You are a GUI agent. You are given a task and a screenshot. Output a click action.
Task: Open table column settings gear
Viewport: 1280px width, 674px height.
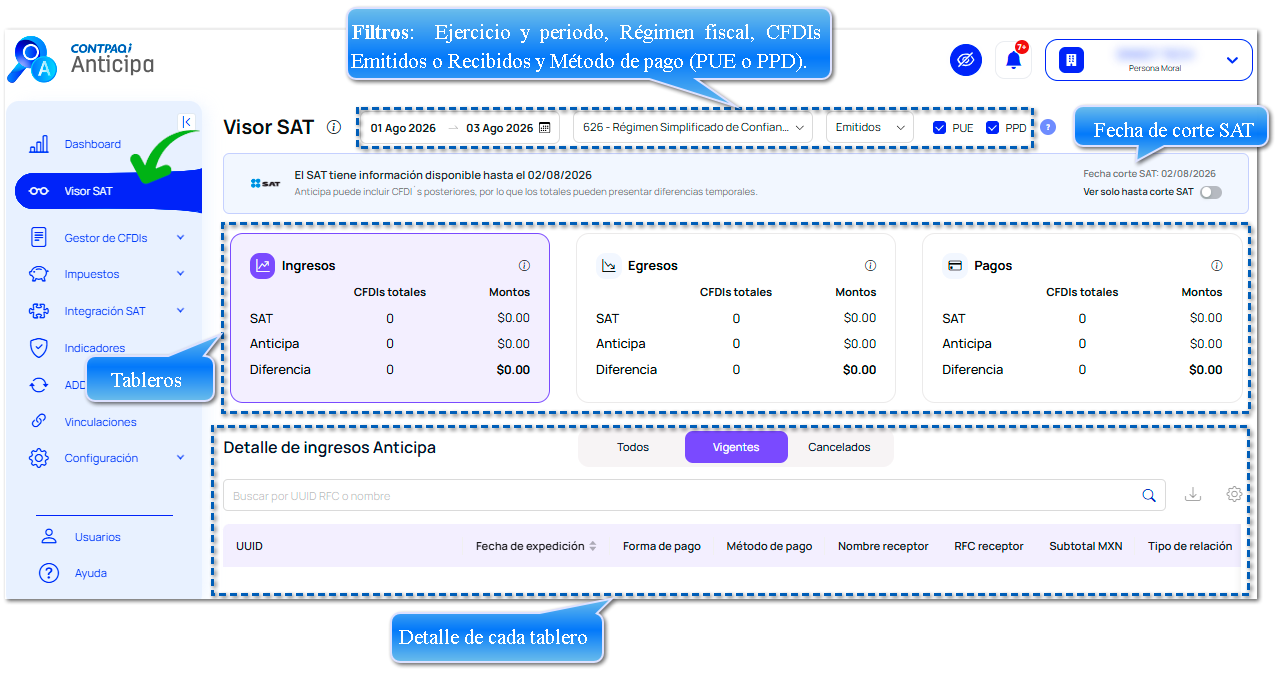[x=1234, y=494]
